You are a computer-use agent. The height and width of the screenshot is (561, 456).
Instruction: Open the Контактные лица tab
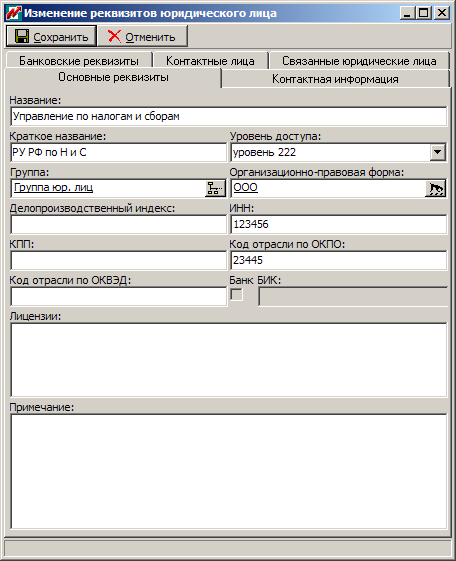tap(210, 61)
